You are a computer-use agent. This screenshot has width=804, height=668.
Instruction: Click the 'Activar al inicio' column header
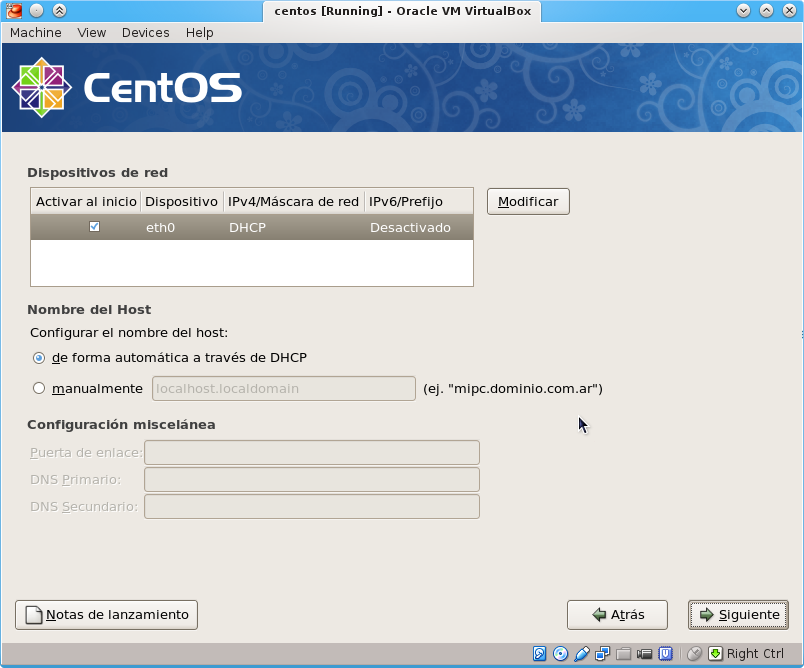86,201
